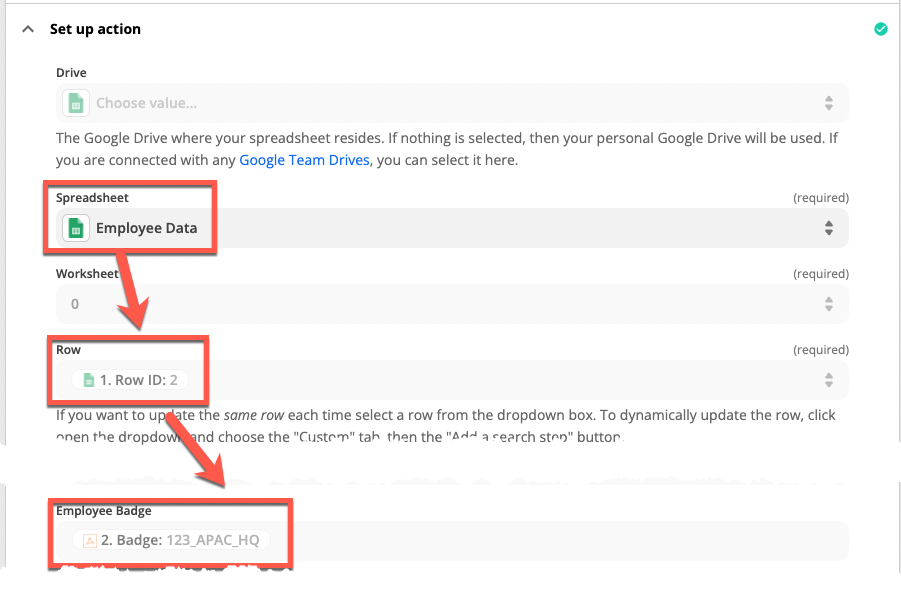Select the '2. Badge: 123_APAC_HQ' pill
Image resolution: width=901 pixels, height=600 pixels.
(x=171, y=540)
